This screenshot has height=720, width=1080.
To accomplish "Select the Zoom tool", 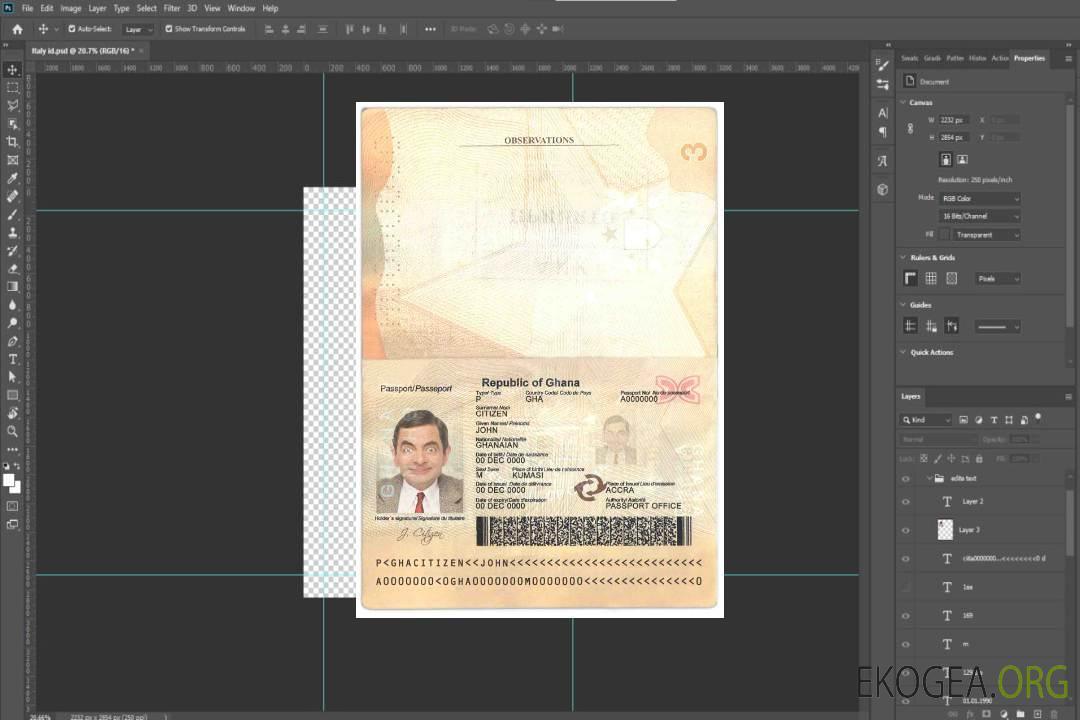I will 12,431.
